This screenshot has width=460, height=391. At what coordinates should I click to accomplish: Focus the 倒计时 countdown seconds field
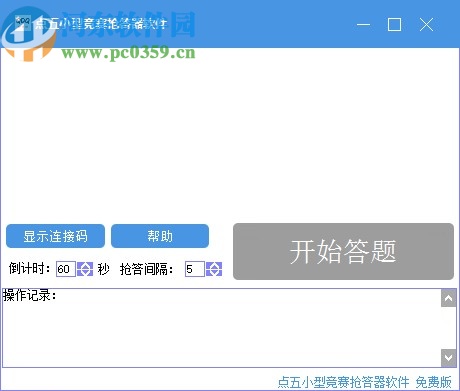click(66, 269)
